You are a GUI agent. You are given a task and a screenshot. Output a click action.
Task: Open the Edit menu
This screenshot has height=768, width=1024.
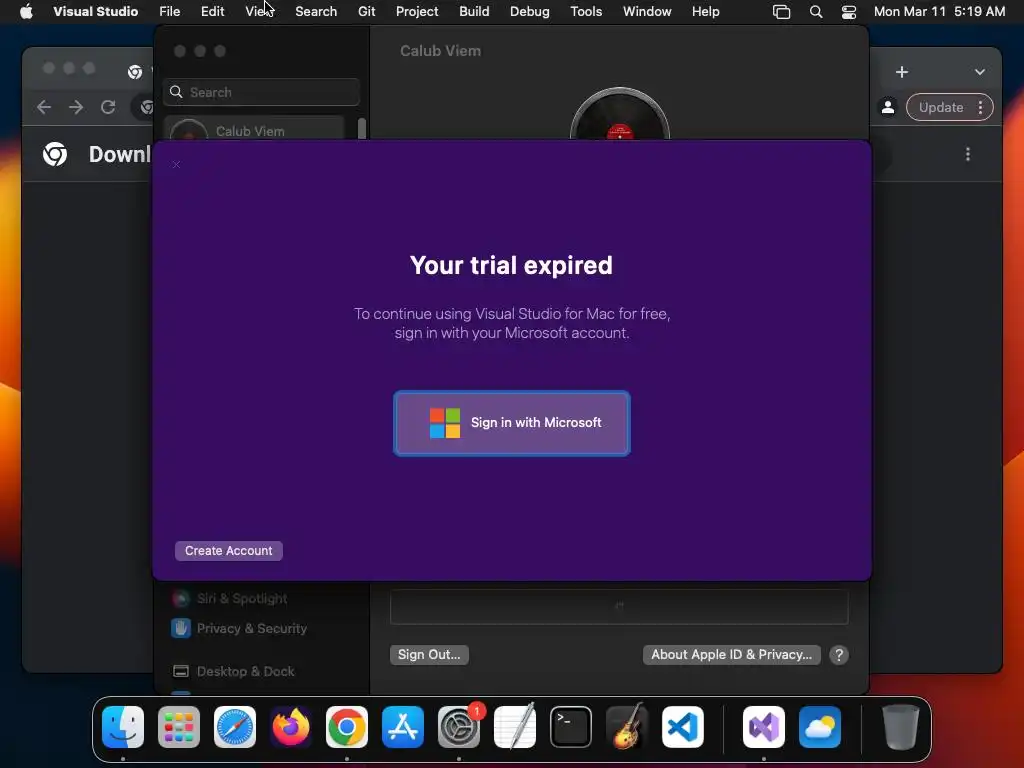point(212,11)
